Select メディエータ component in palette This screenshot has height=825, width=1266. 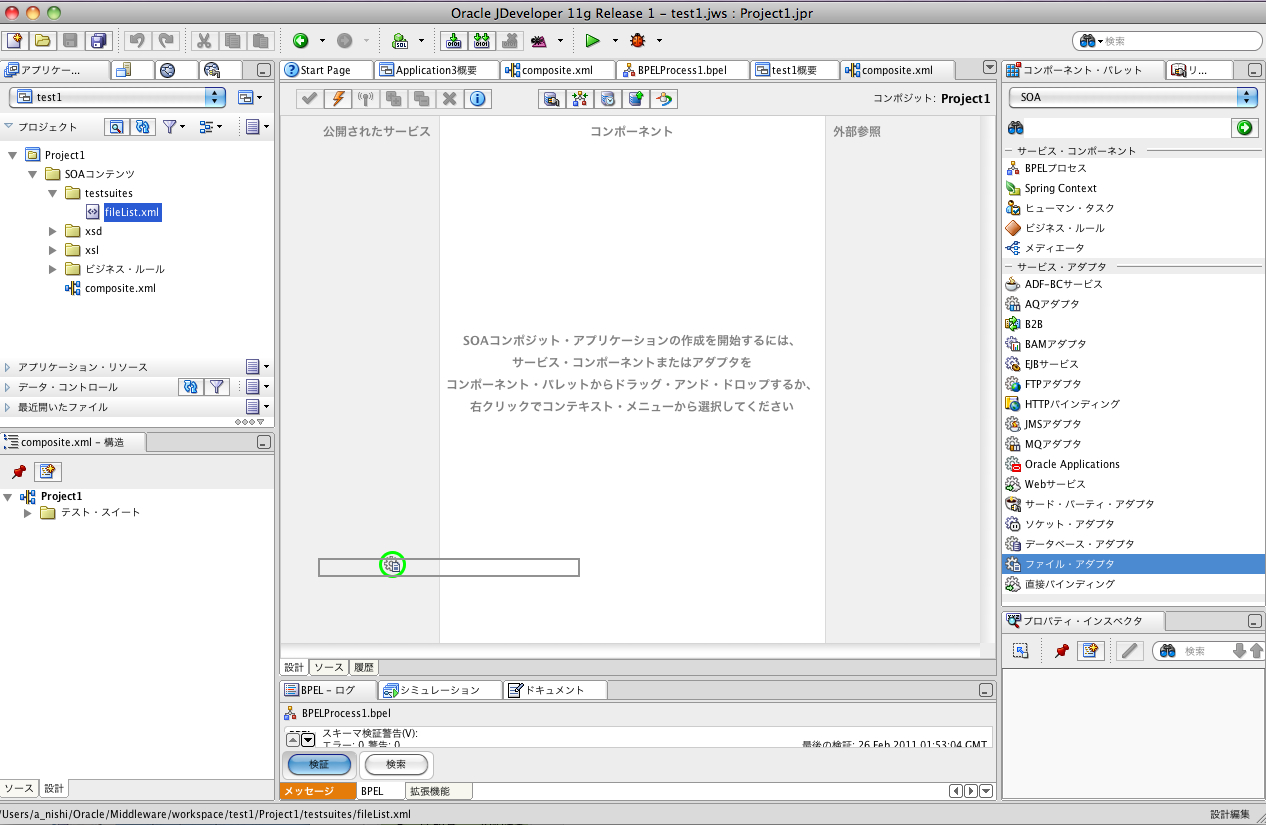(1054, 248)
